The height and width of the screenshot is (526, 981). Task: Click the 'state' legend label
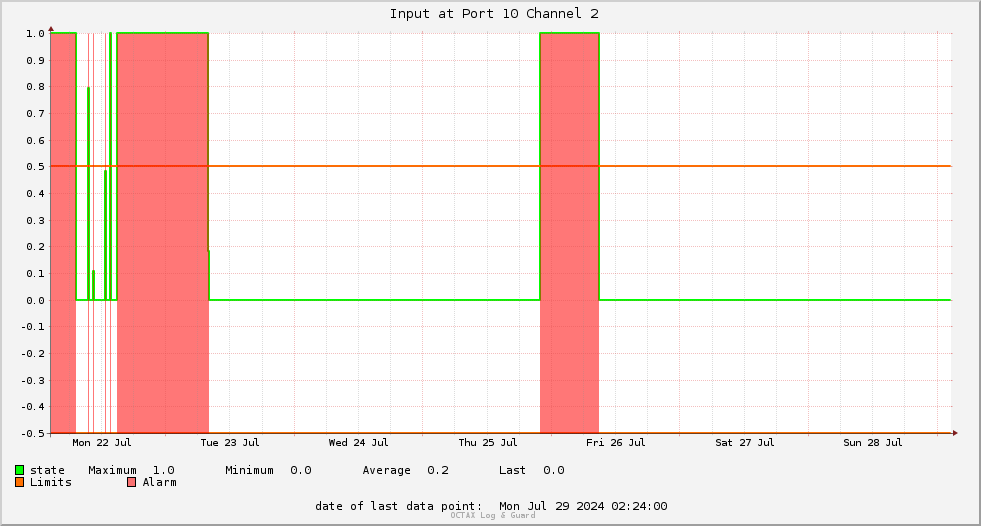pos(47,470)
